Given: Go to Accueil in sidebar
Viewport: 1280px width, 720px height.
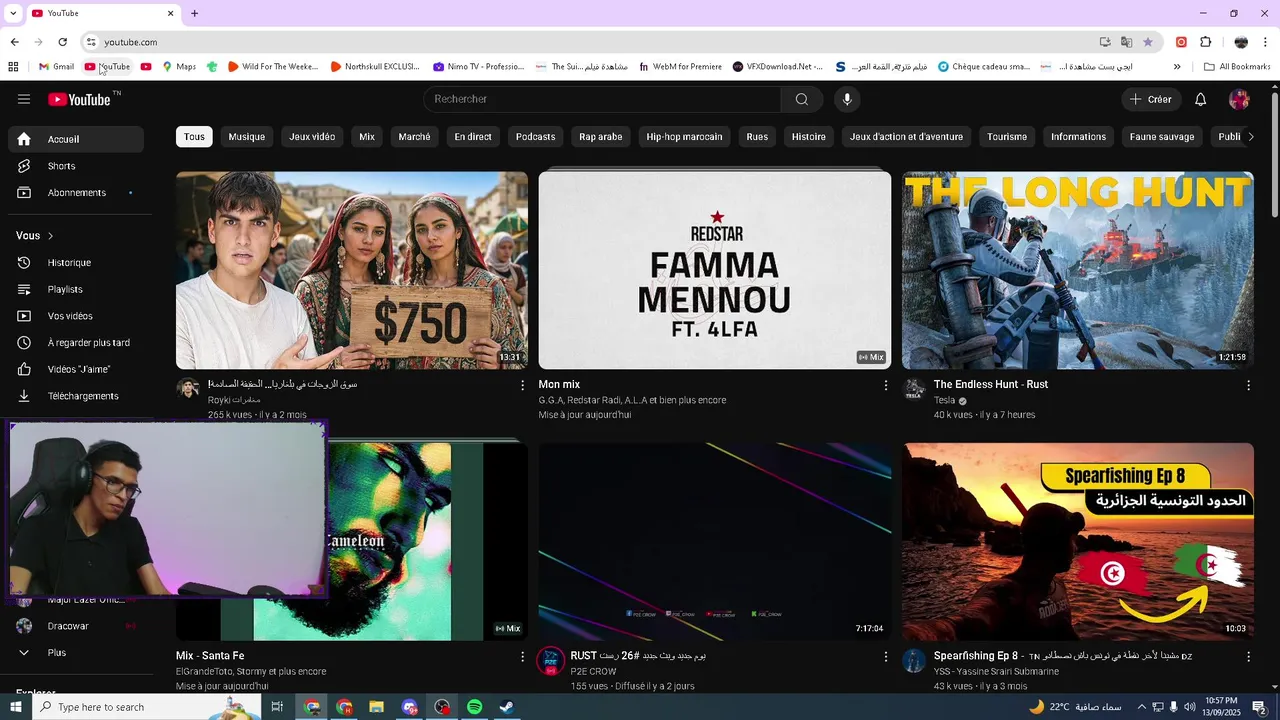Looking at the screenshot, I should click(x=76, y=139).
